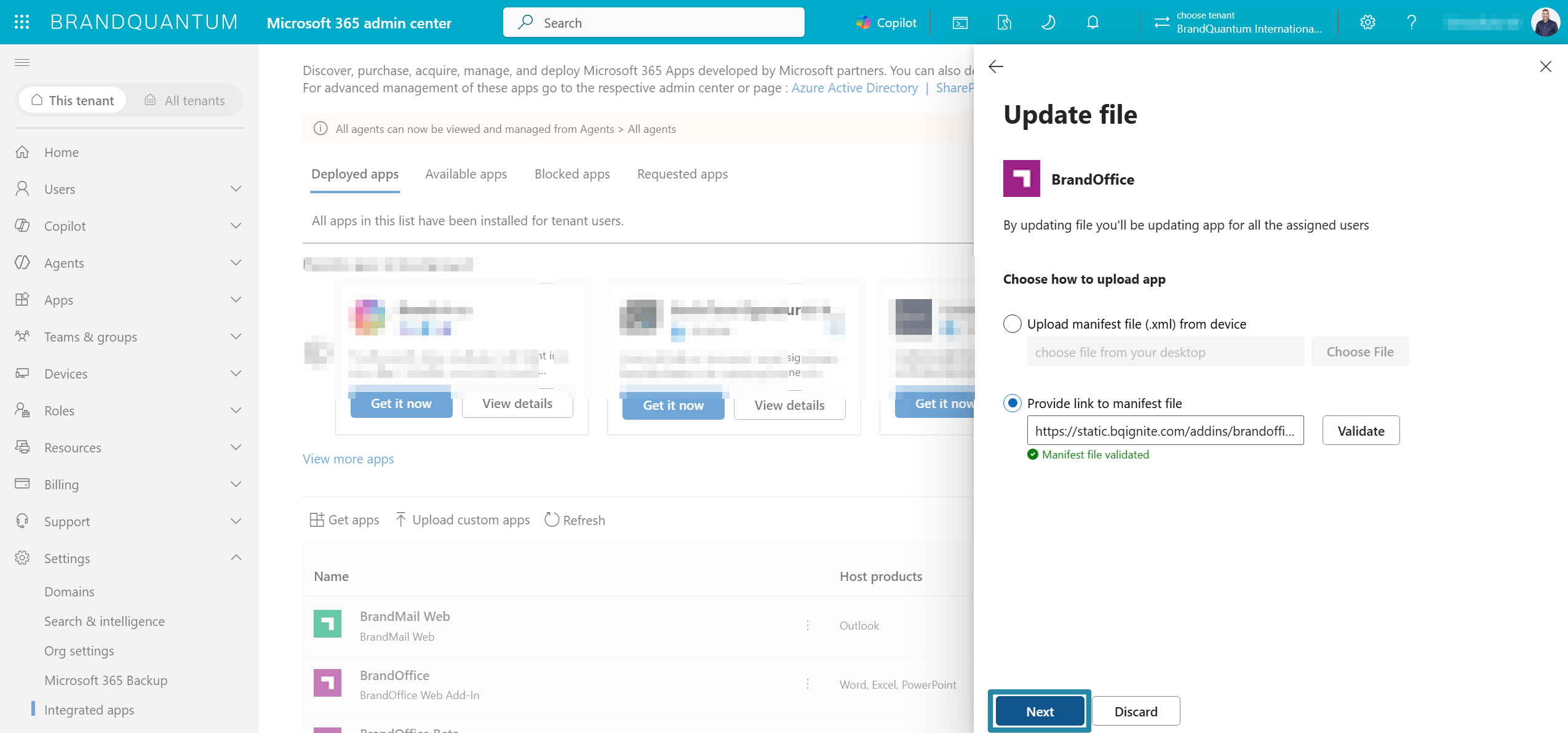Image resolution: width=1568 pixels, height=733 pixels.
Task: Open BrandMail Web app name
Action: (405, 616)
